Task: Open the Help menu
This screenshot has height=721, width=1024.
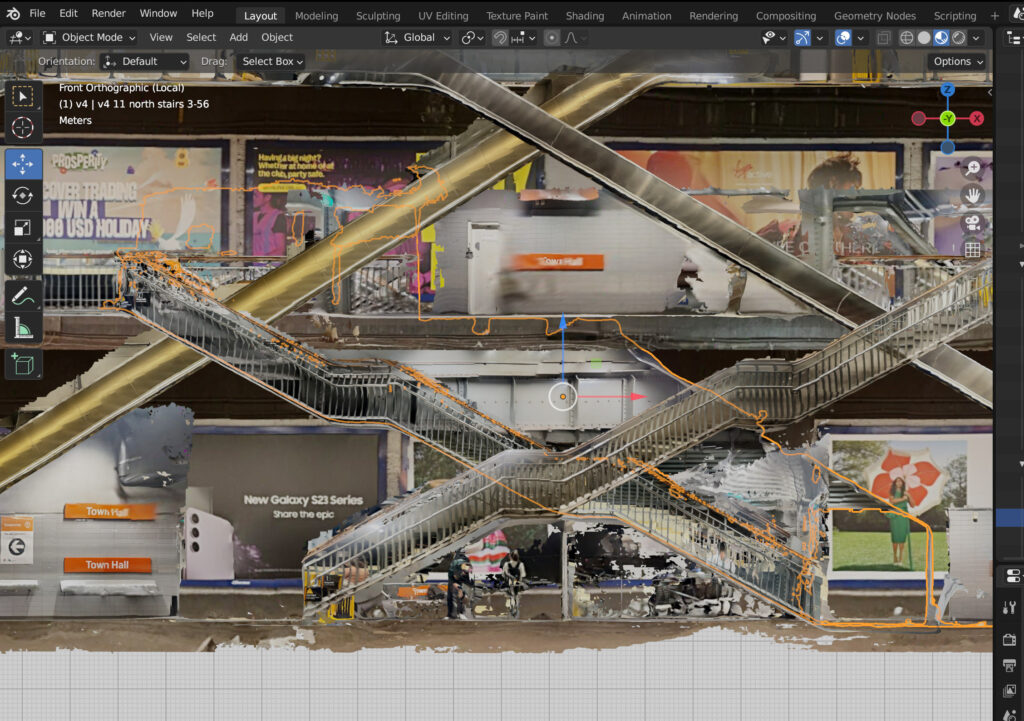Action: tap(202, 13)
